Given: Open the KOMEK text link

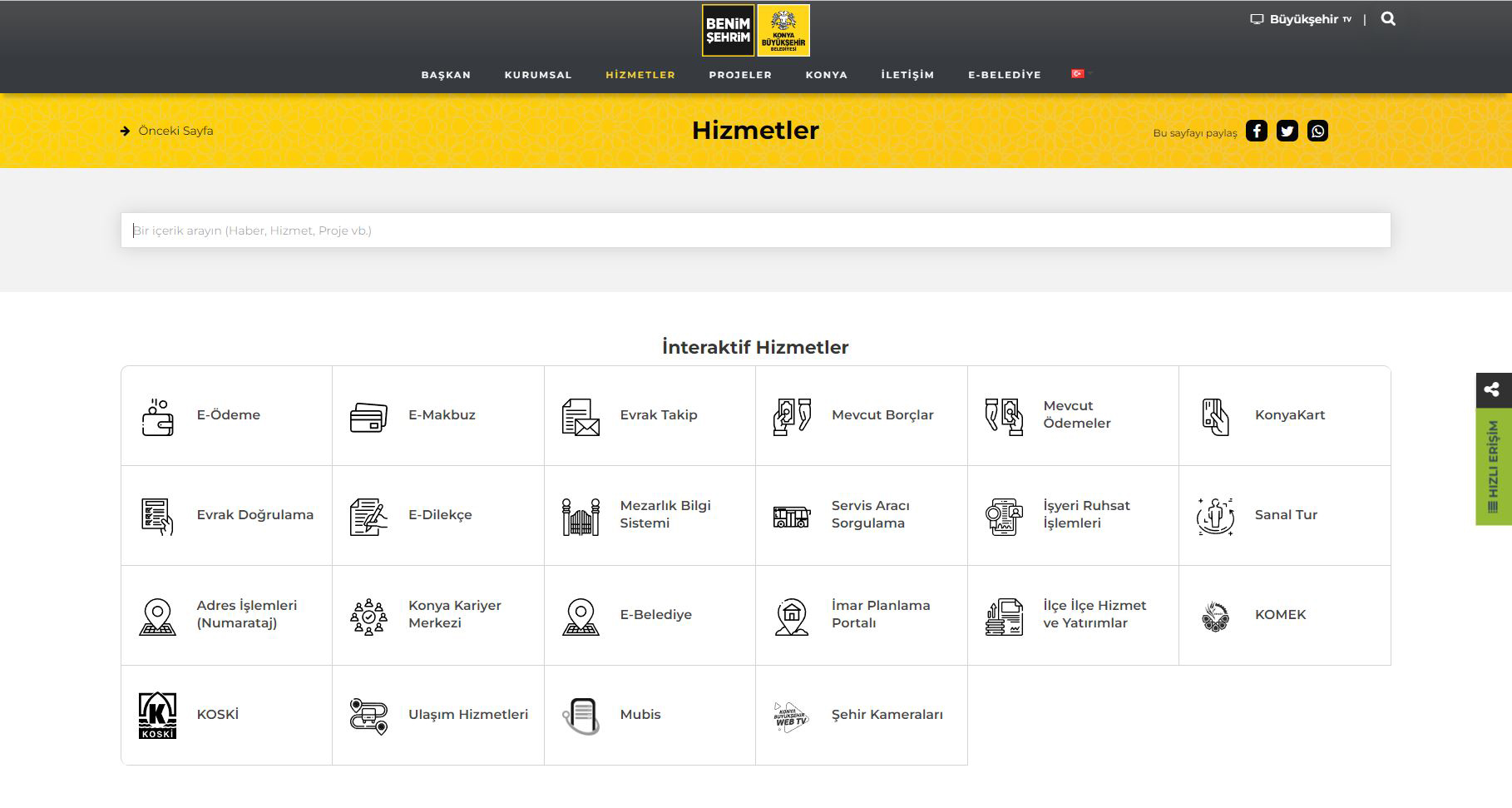Looking at the screenshot, I should (1280, 615).
